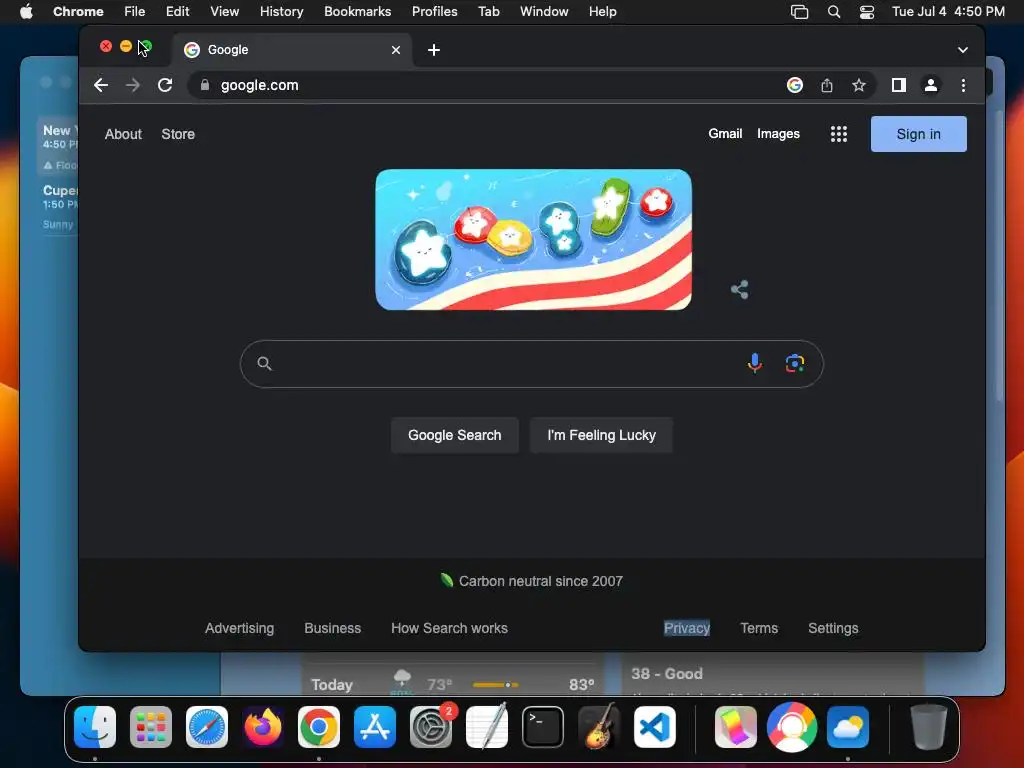The height and width of the screenshot is (768, 1024).
Task: Click the search magnifier in search box
Action: (x=264, y=363)
